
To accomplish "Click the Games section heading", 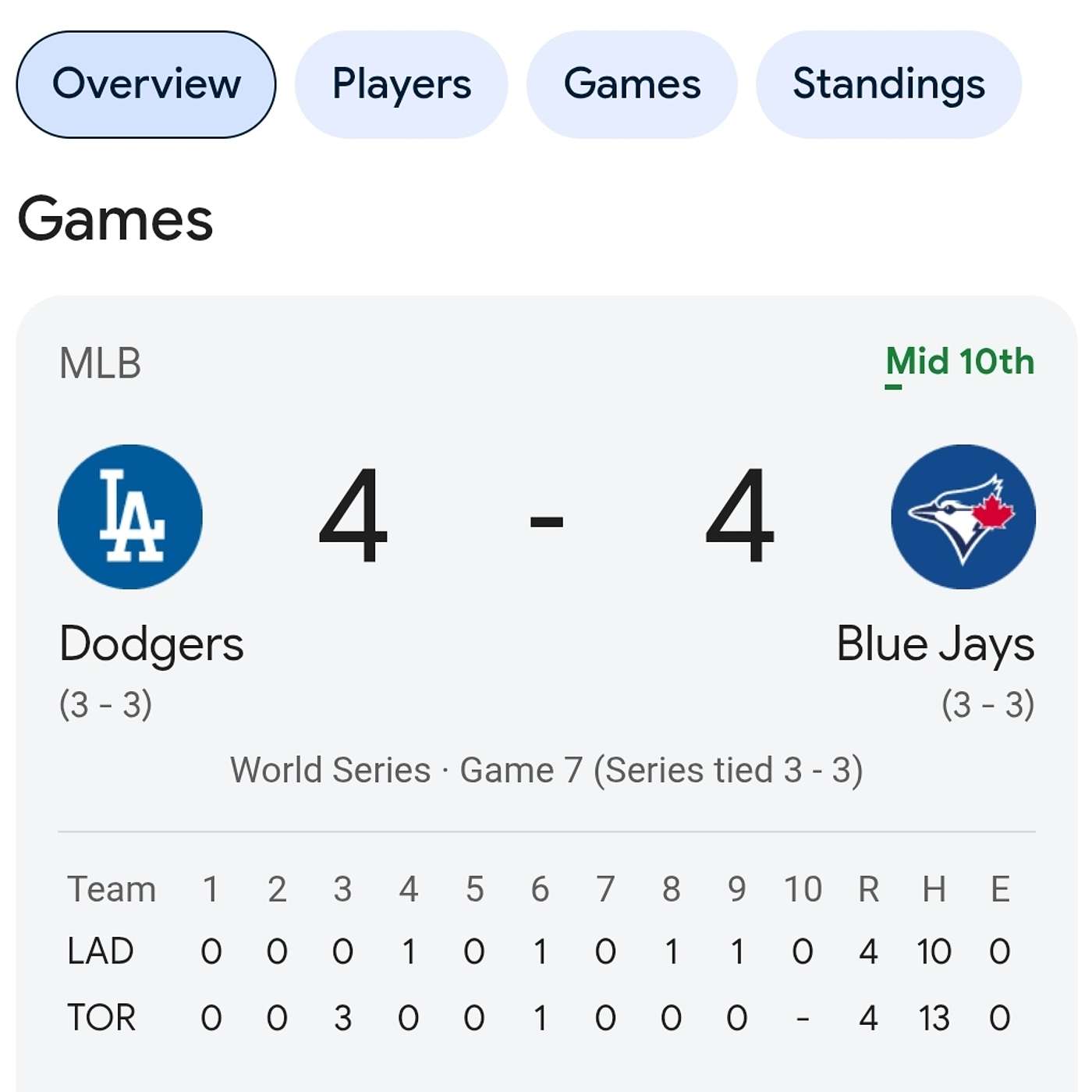I will coord(115,221).
